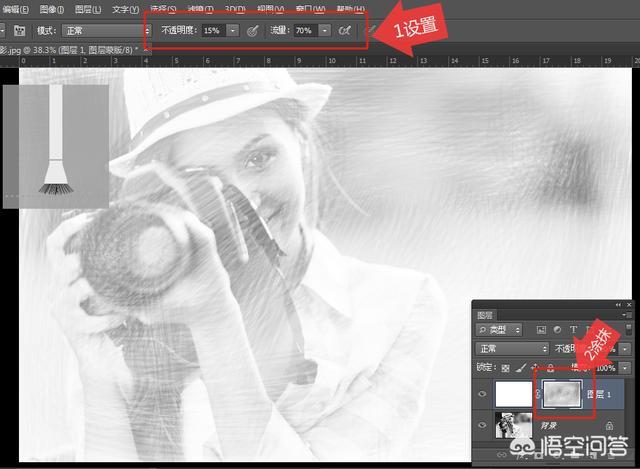Click the adjustment layer filter icon
640x469 pixels.
click(558, 328)
